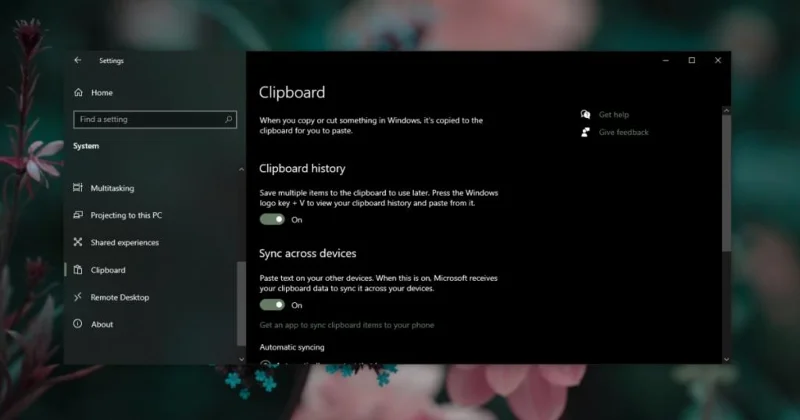Screen dimensions: 800x420
Task: Open Shared experiences settings
Action: [x=124, y=242]
